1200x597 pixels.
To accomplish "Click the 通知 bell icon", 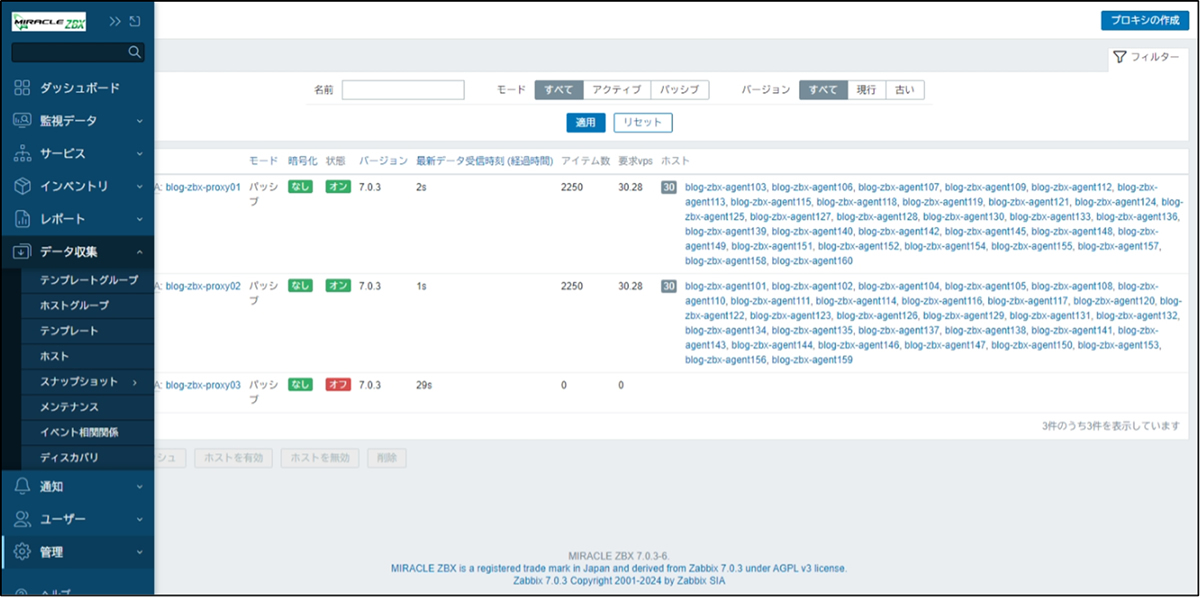I will (22, 487).
